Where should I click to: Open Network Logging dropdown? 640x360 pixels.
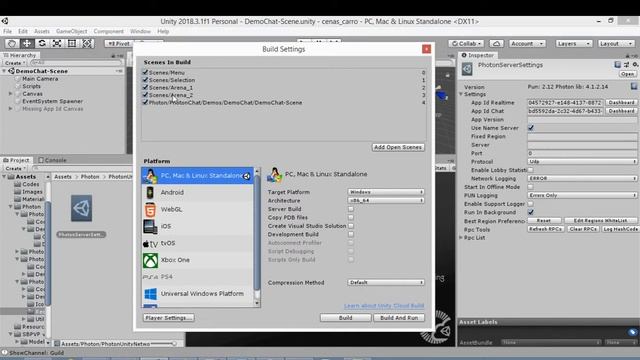[x=582, y=178]
